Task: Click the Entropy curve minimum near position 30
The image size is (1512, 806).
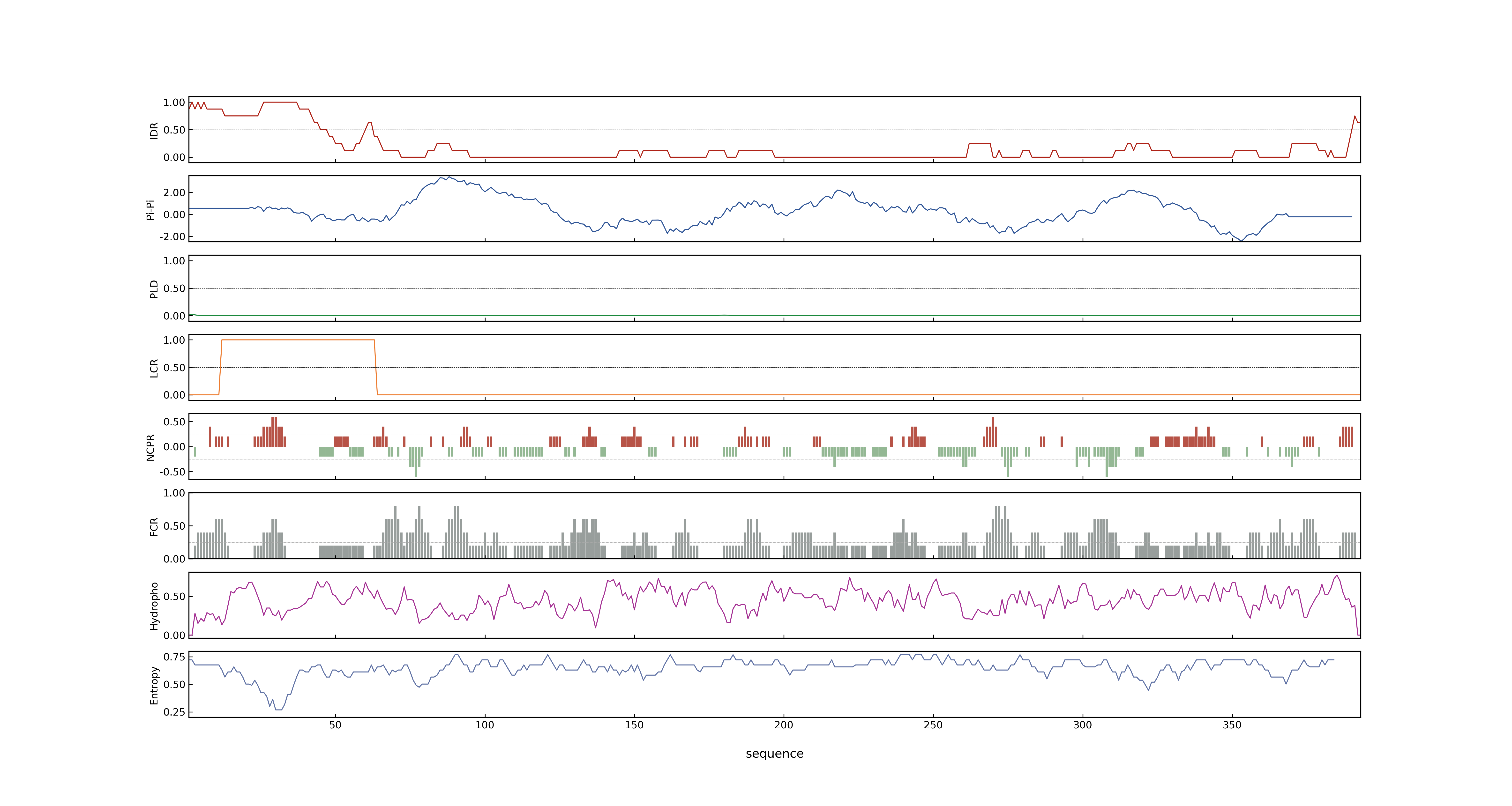Action: click(x=278, y=709)
